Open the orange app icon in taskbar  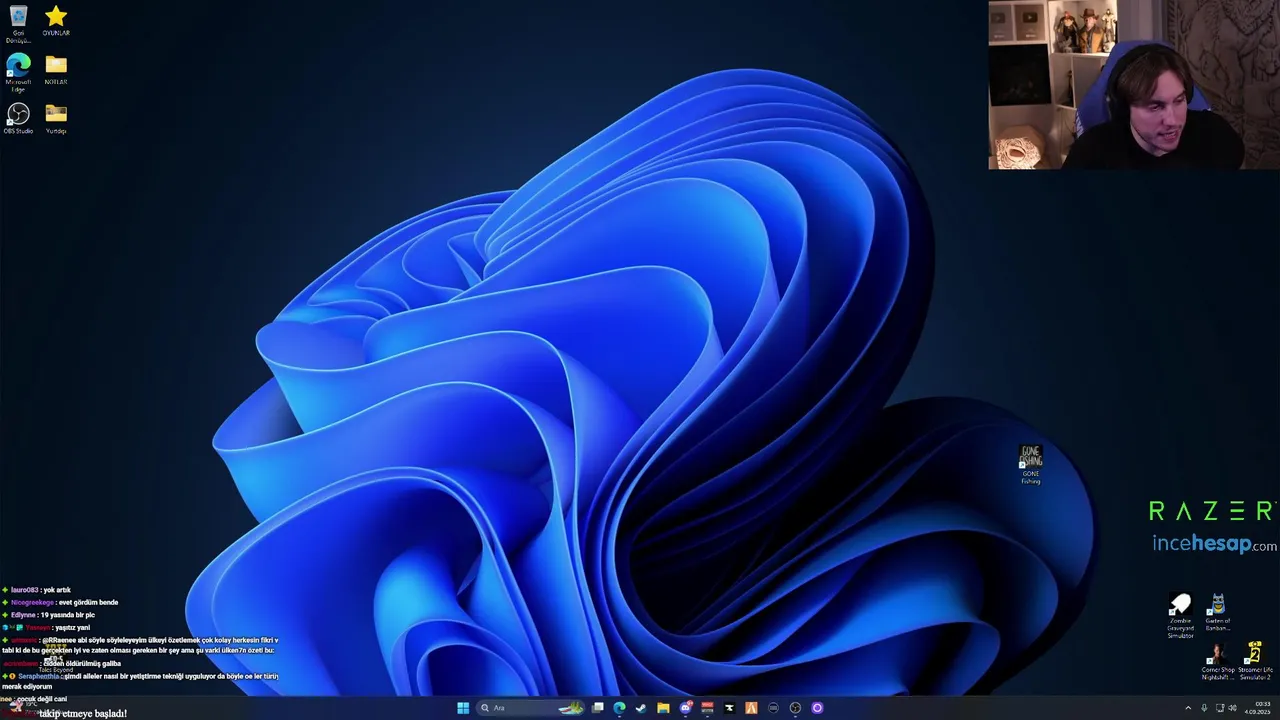click(x=751, y=708)
